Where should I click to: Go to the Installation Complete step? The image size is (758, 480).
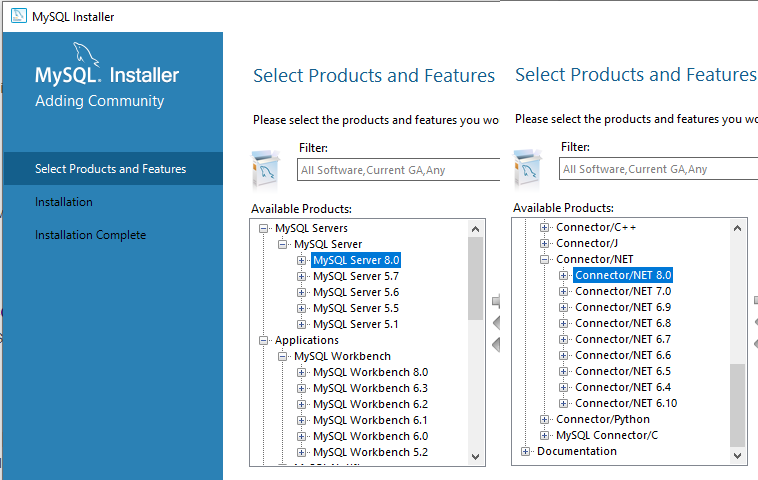point(90,235)
